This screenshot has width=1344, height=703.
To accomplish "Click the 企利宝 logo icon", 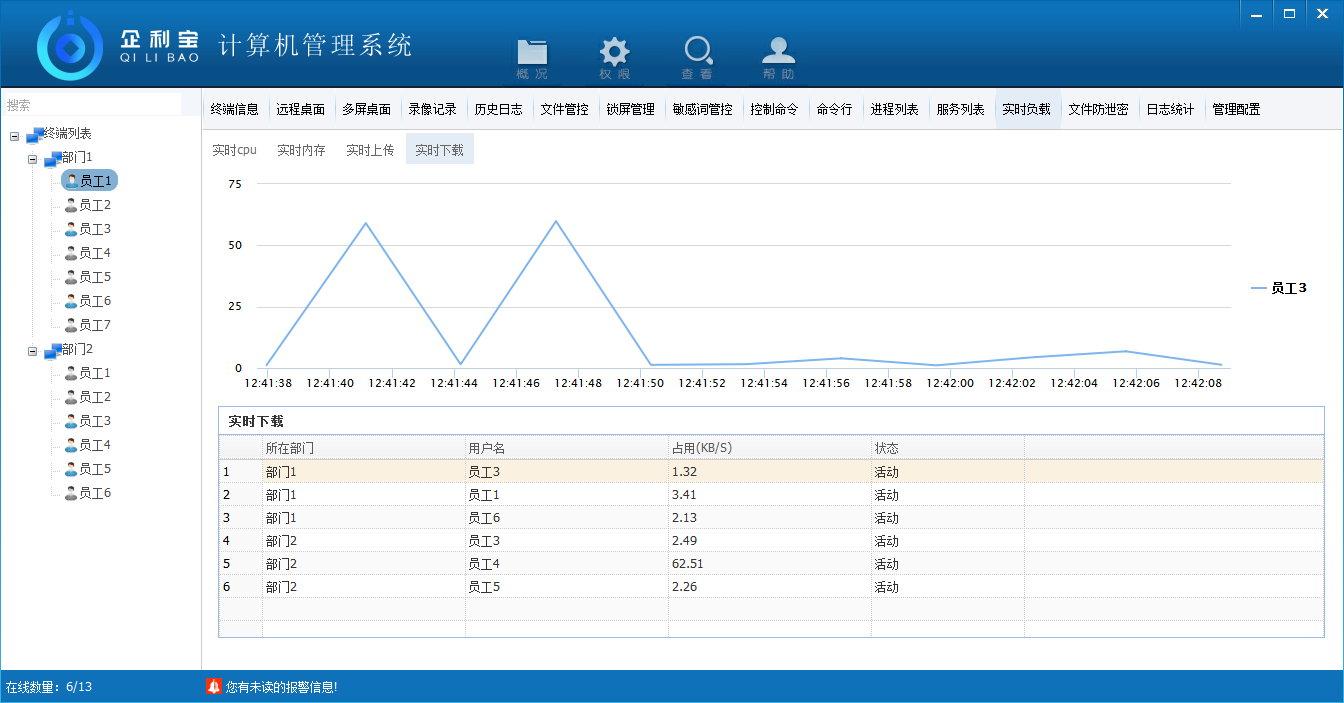I will [70, 45].
